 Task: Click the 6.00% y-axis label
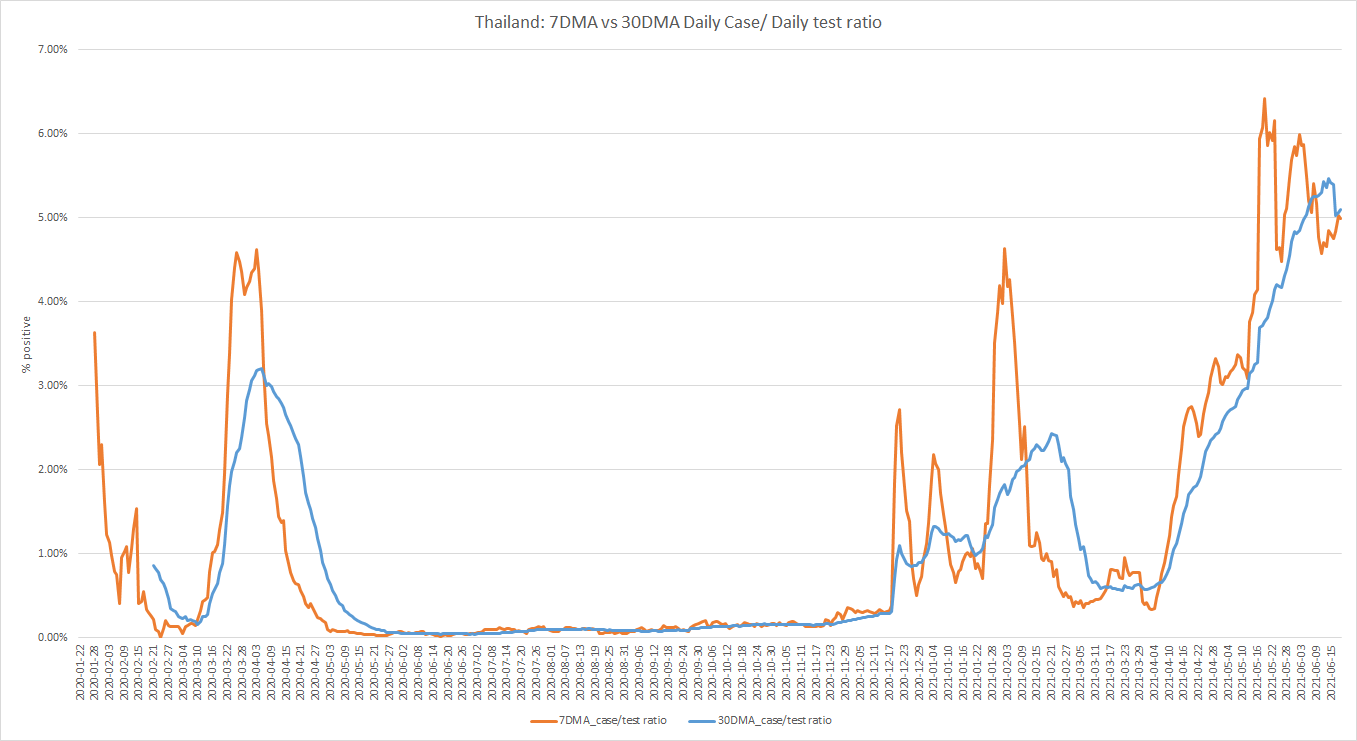51,133
